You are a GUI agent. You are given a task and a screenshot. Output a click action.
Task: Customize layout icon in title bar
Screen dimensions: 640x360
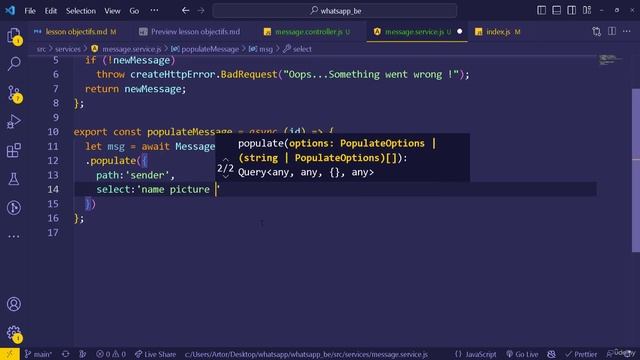click(x=587, y=11)
